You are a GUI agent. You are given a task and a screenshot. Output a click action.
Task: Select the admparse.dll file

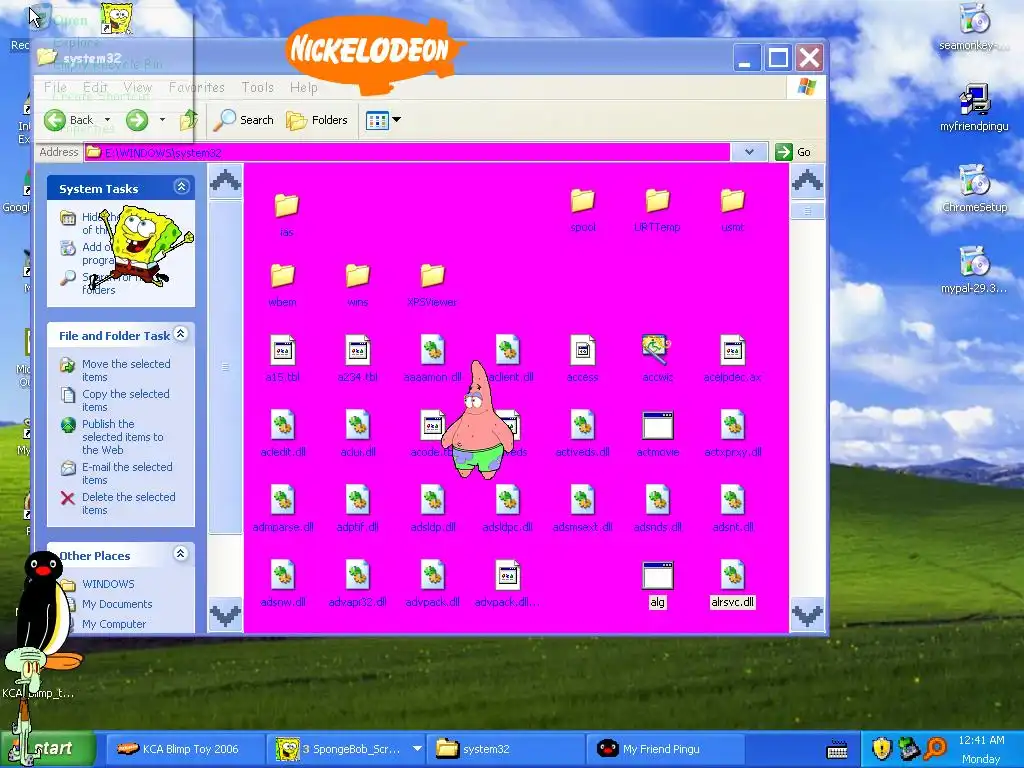(282, 509)
